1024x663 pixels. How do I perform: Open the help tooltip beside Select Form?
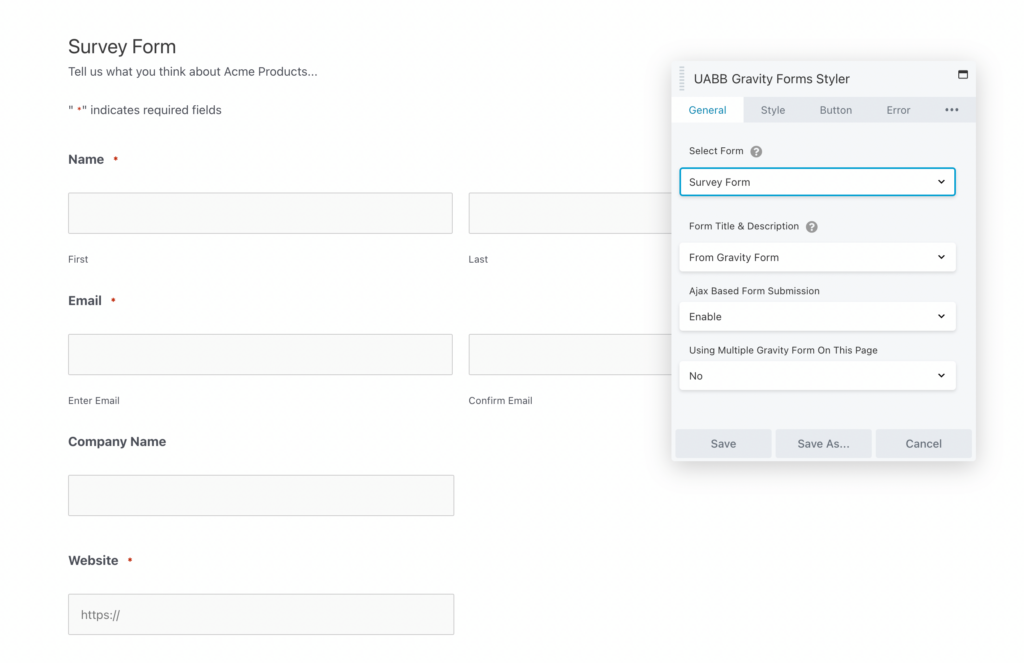pyautogui.click(x=755, y=151)
